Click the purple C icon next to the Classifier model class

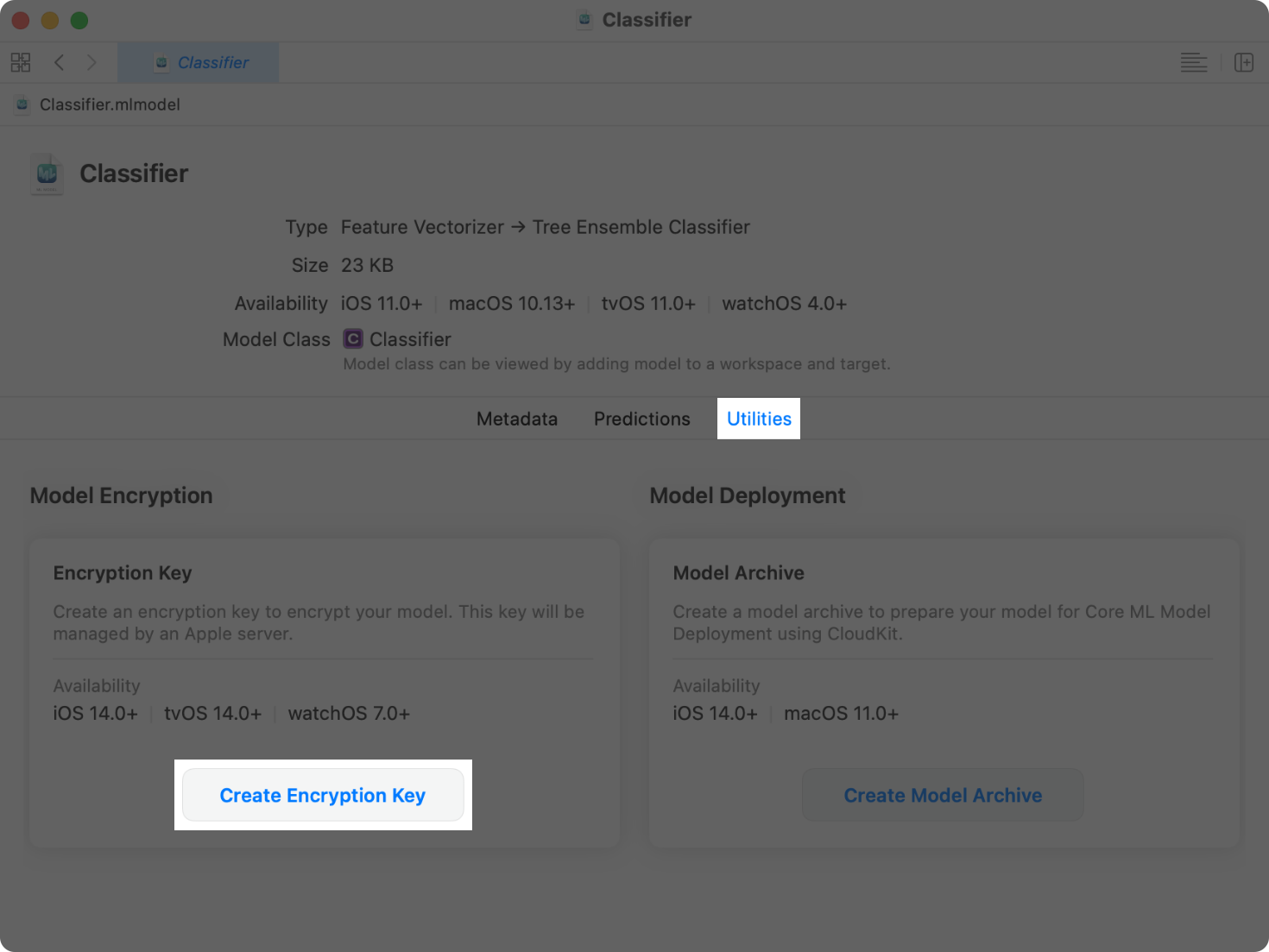click(x=352, y=338)
